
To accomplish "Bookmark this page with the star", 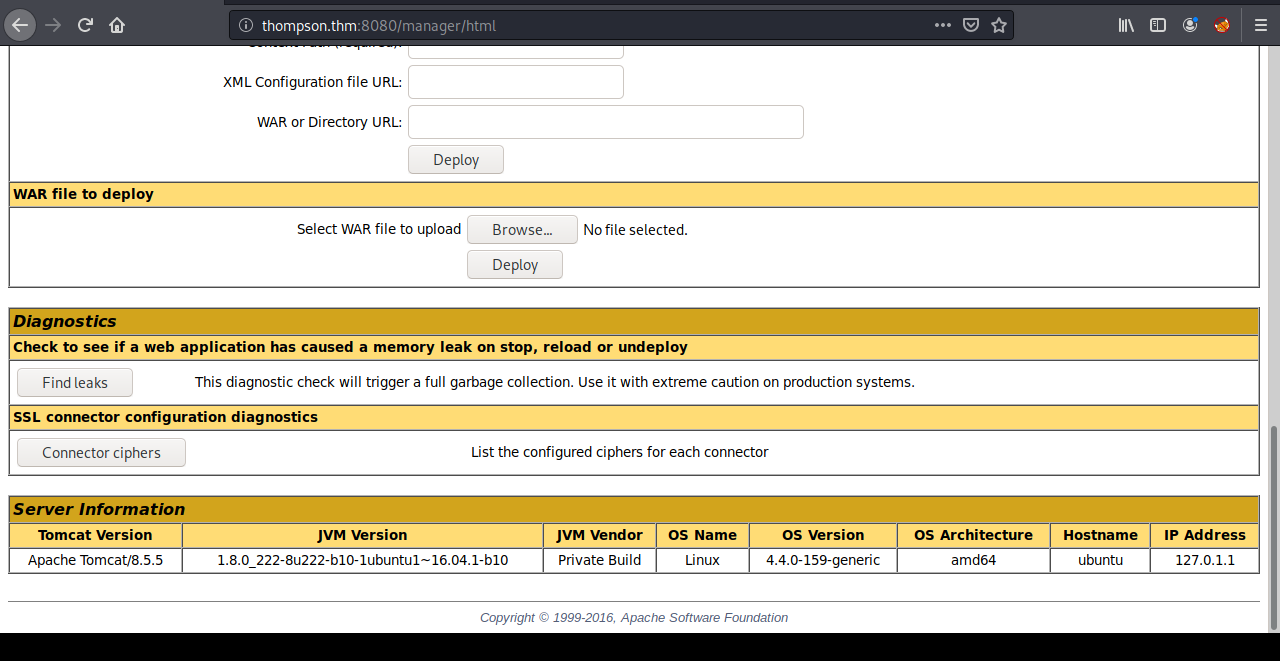I will pyautogui.click(x=998, y=25).
